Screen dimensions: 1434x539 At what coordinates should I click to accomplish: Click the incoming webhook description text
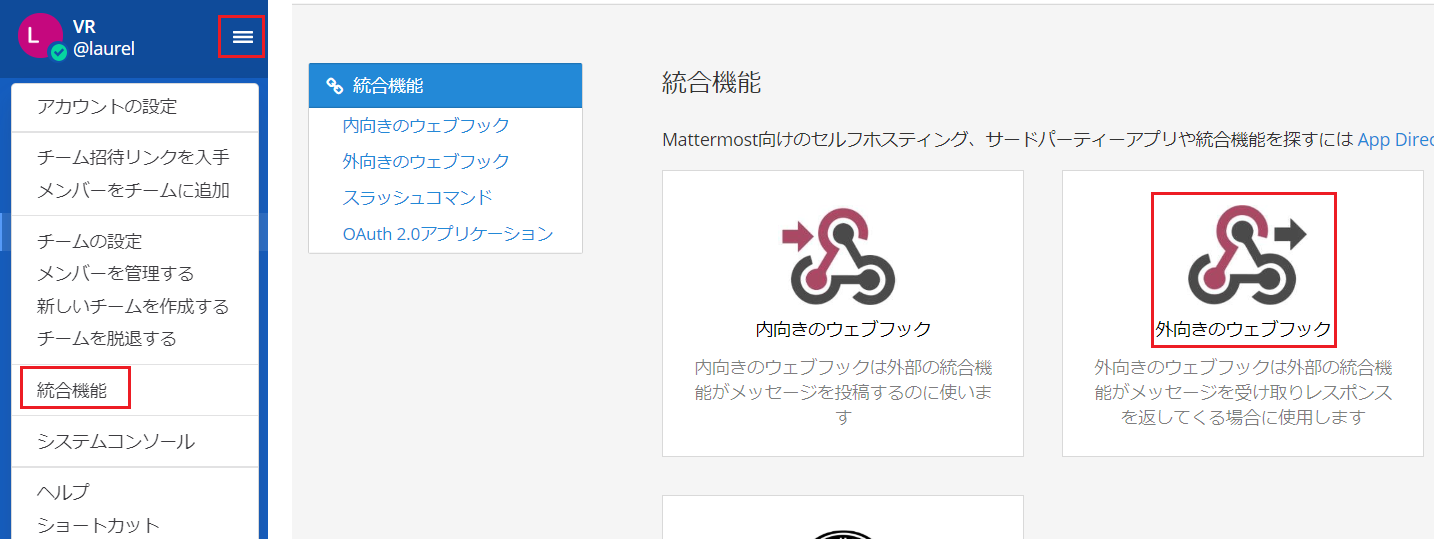[843, 392]
